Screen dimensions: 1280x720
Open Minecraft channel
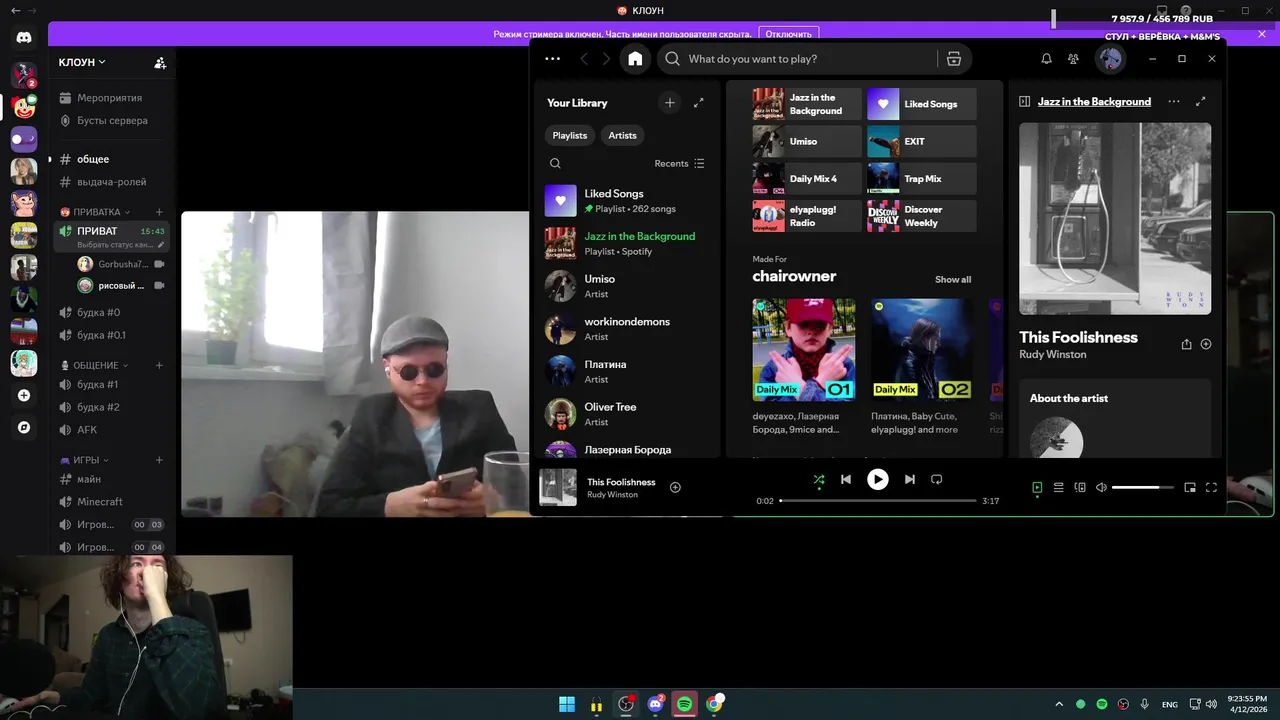tap(111, 501)
